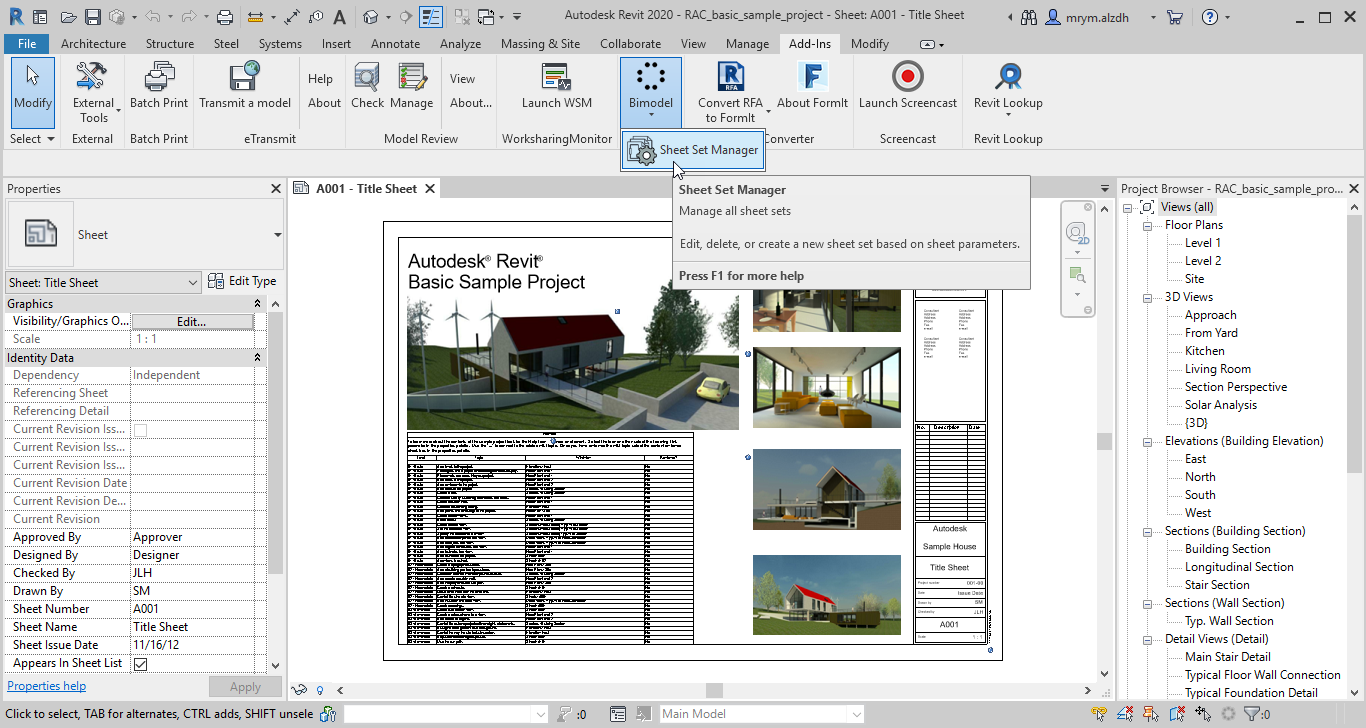Open the Properties help link
1366x728 pixels.
click(x=46, y=685)
